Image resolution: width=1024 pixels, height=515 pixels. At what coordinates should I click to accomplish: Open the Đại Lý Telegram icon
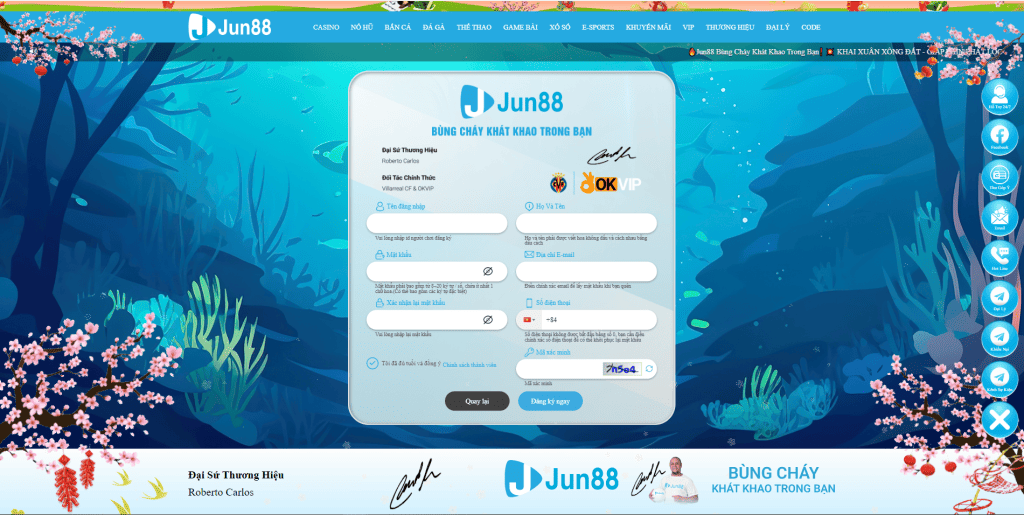click(998, 297)
